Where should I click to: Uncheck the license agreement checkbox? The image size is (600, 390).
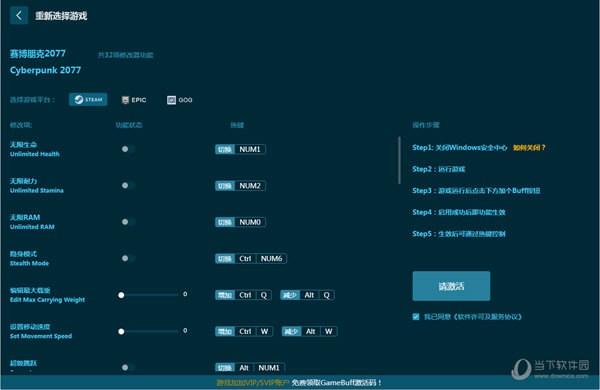point(416,317)
